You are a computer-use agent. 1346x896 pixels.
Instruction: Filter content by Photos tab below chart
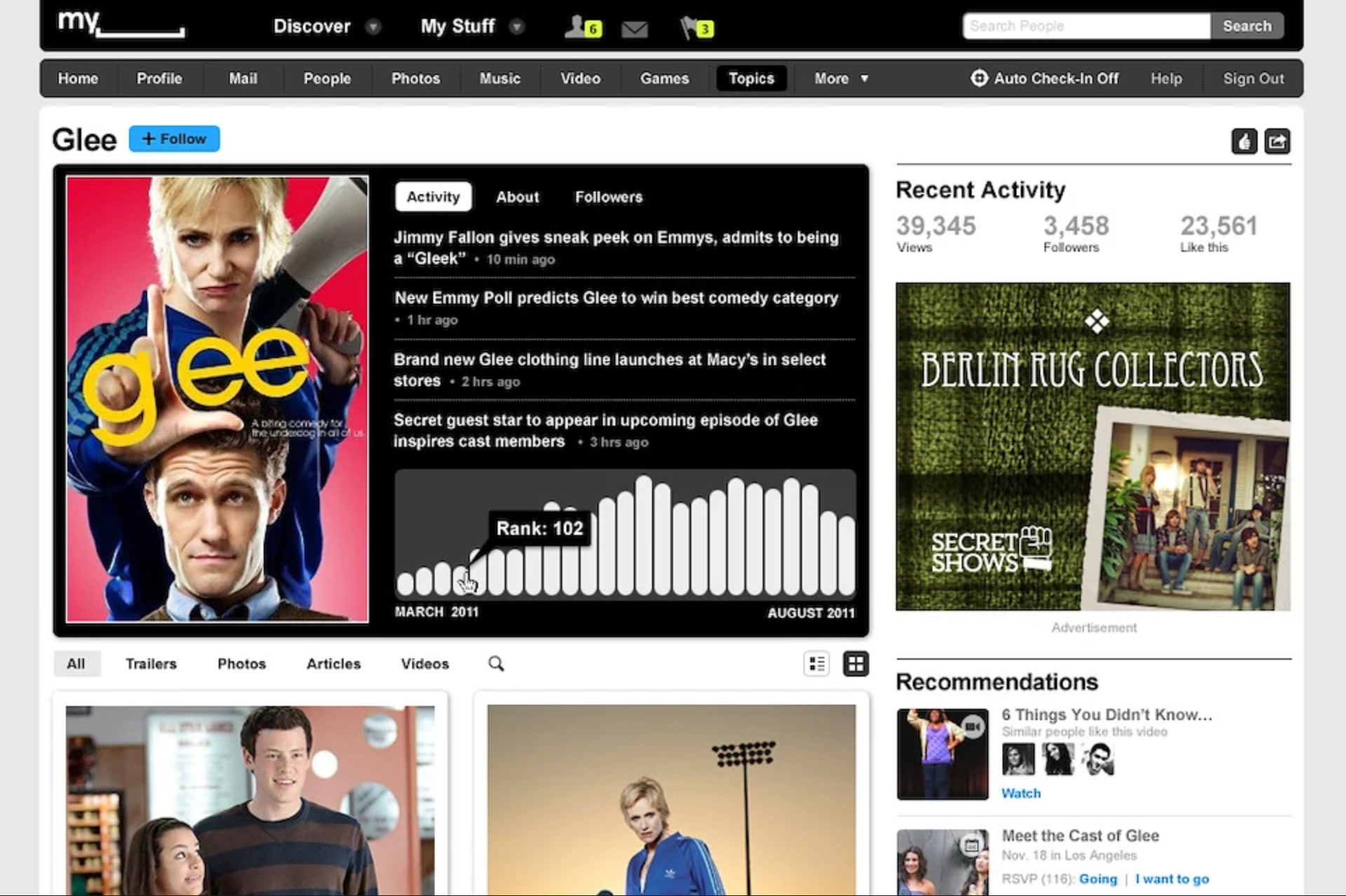[x=242, y=664]
